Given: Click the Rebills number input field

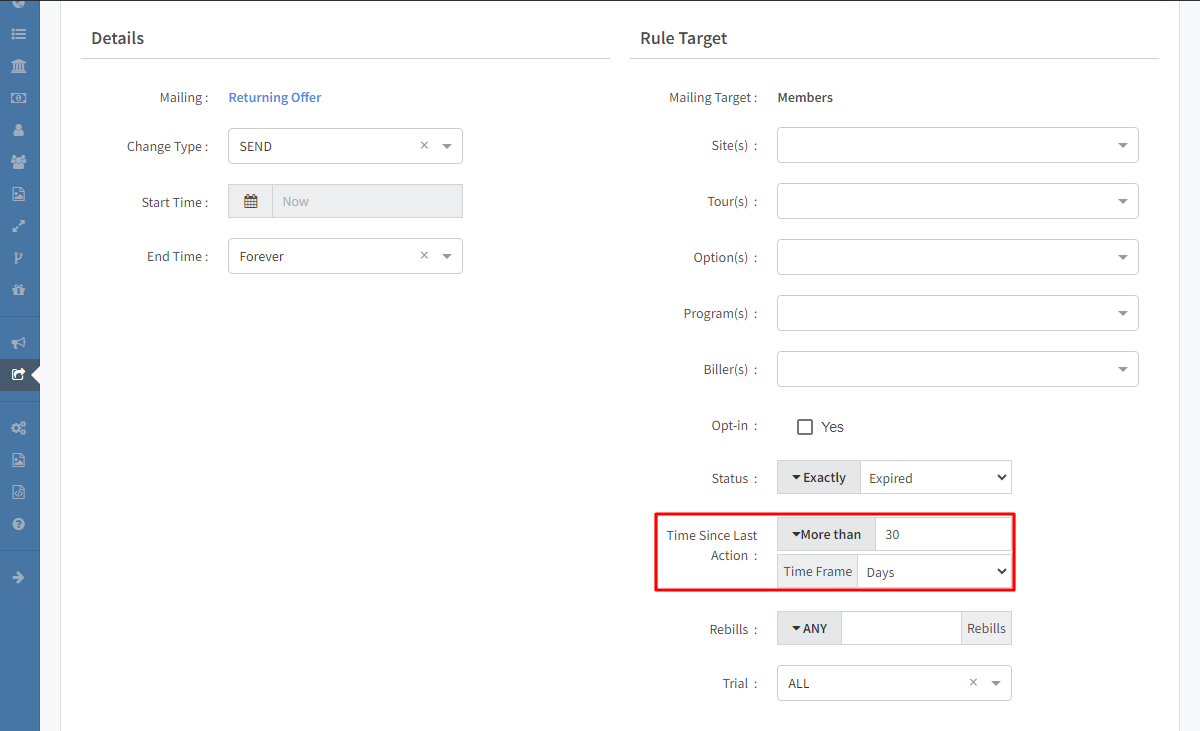Looking at the screenshot, I should 901,628.
